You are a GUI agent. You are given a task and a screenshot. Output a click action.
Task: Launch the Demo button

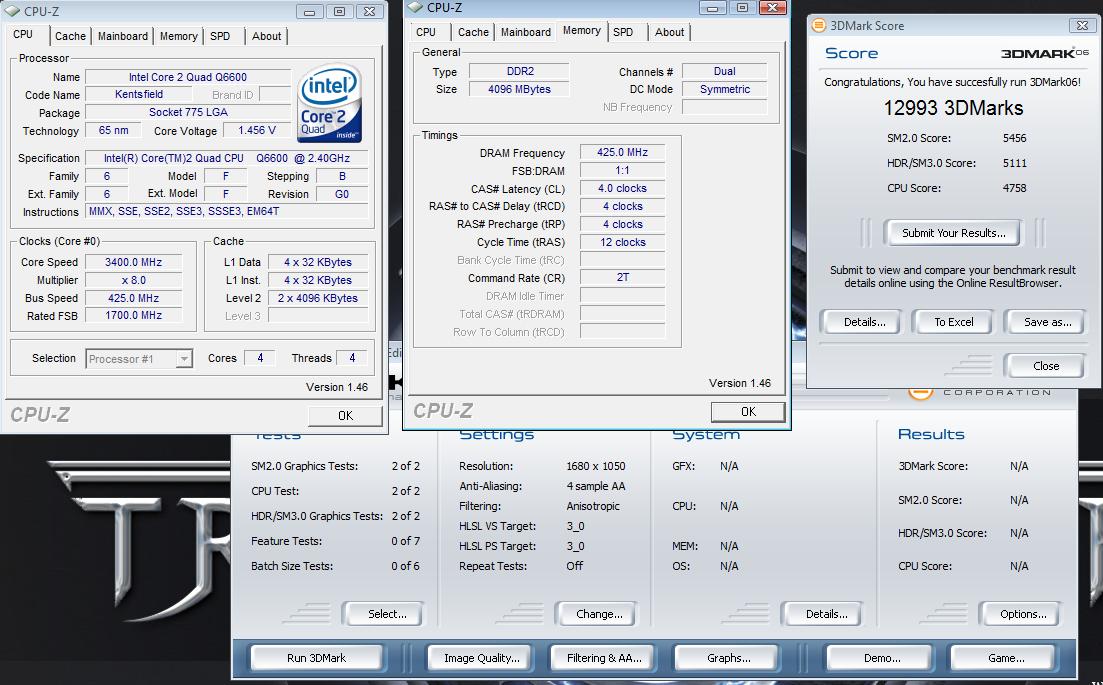coord(882,658)
